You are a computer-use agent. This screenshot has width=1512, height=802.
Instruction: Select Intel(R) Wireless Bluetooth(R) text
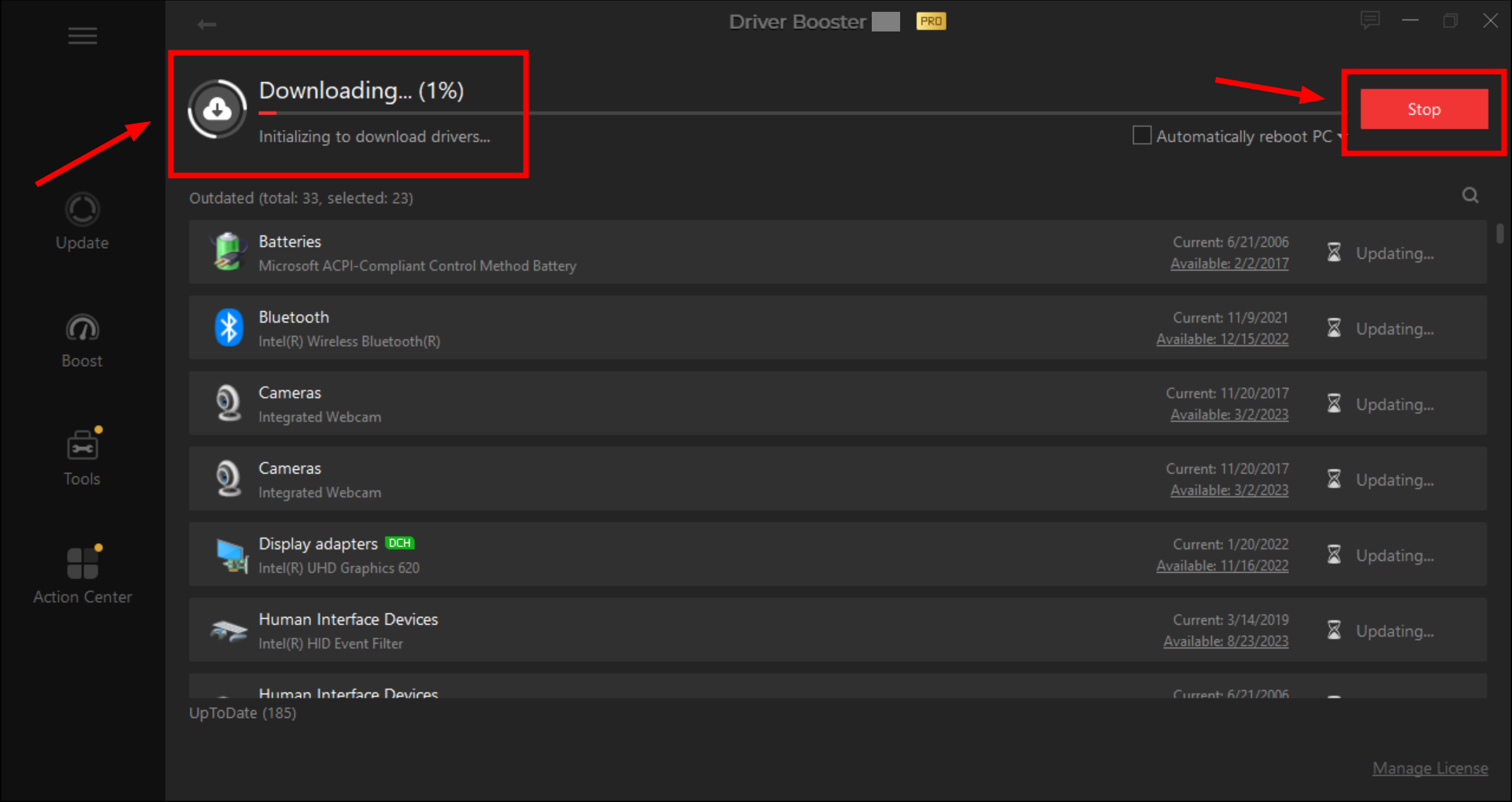click(x=350, y=342)
